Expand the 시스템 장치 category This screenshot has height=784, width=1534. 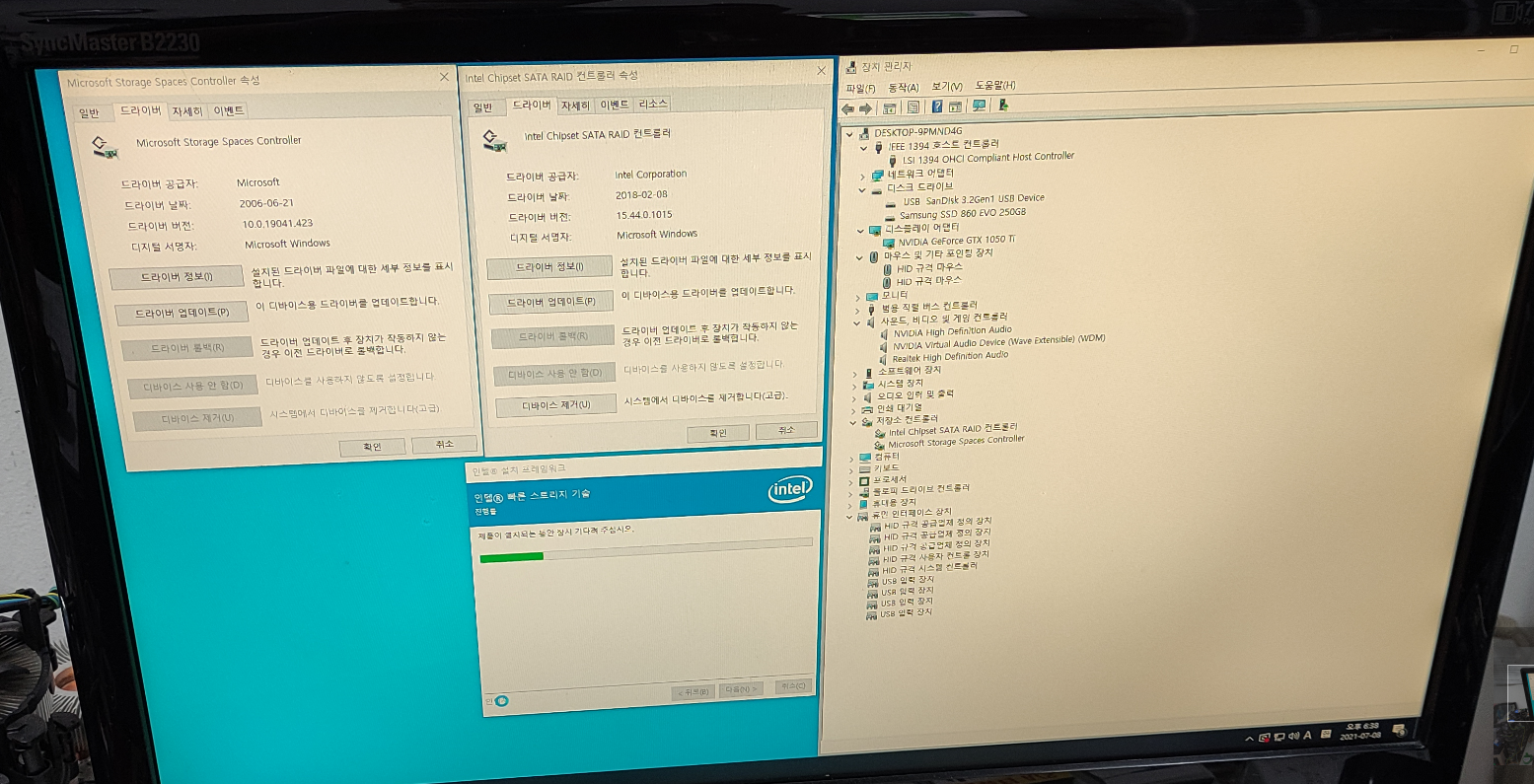(x=854, y=386)
